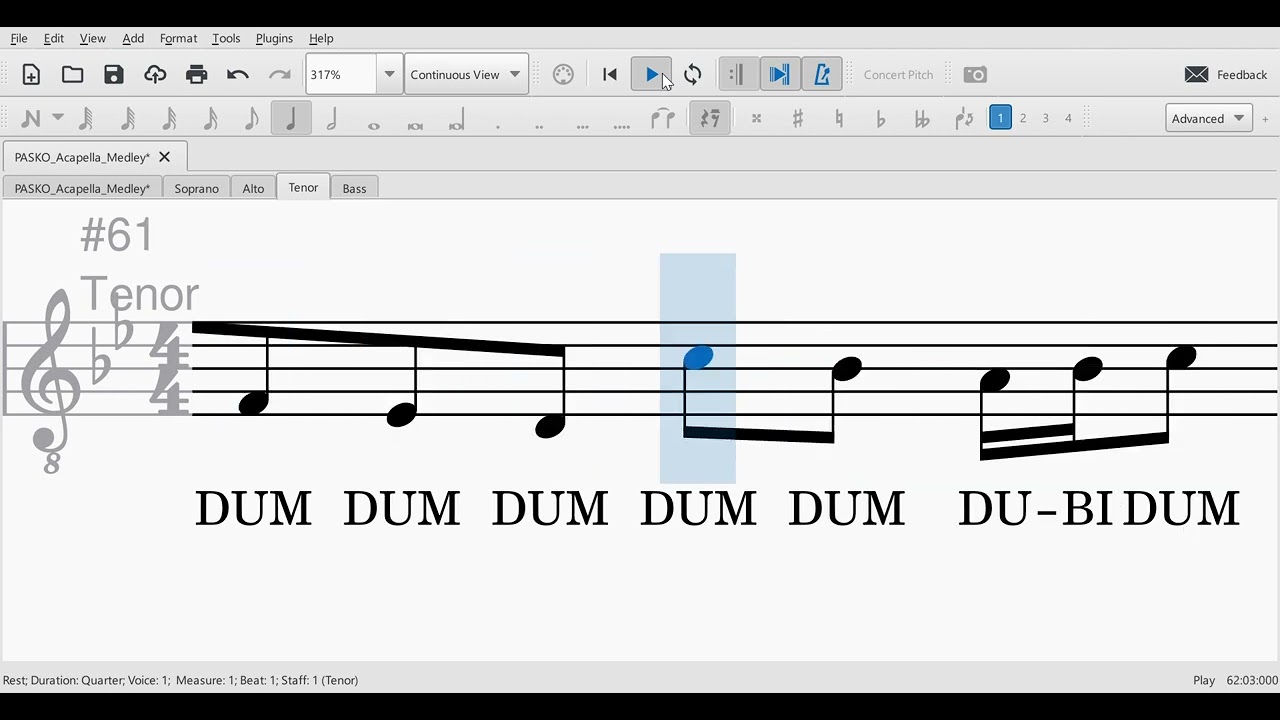Toggle note input mode (N)
The image size is (1280, 720).
31,119
